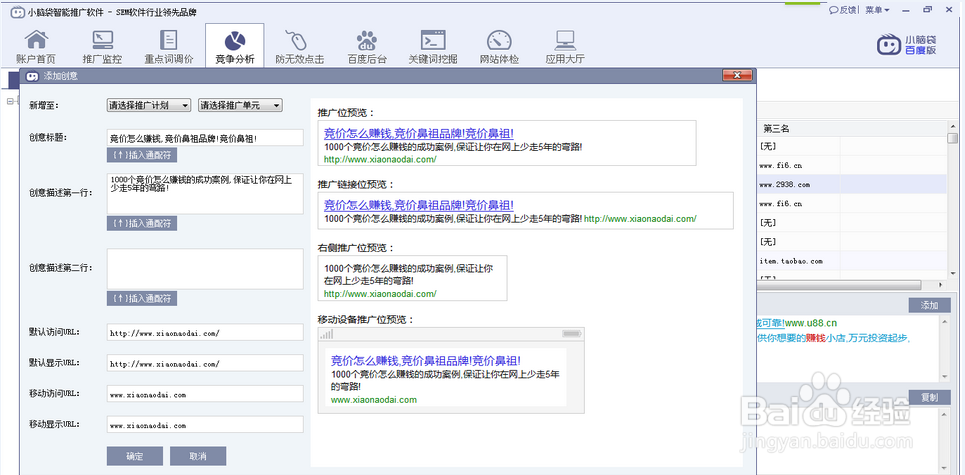
Task: Select the item.taobao.com table cell
Action: (799, 261)
